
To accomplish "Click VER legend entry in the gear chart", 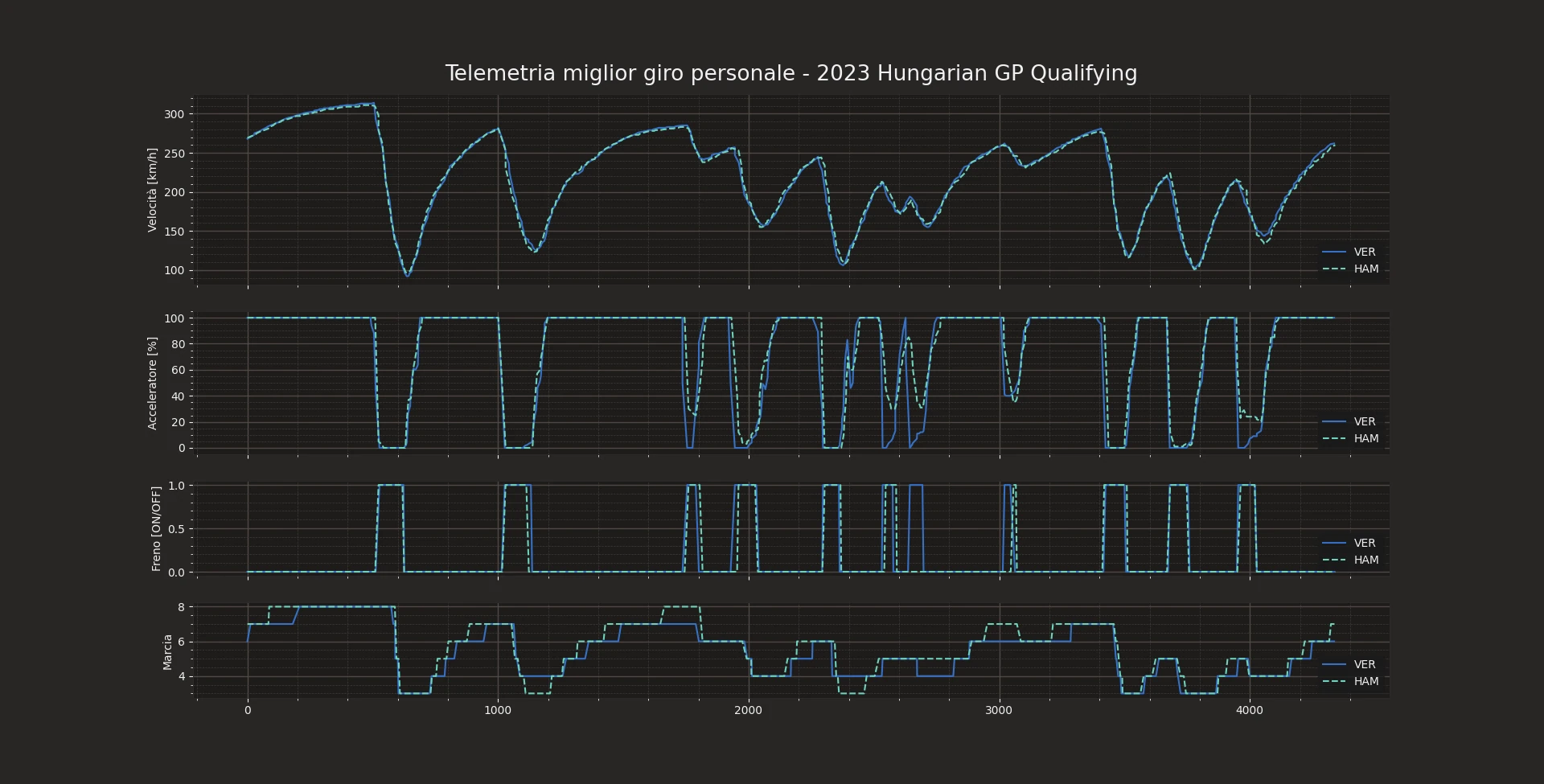I will point(1351,664).
